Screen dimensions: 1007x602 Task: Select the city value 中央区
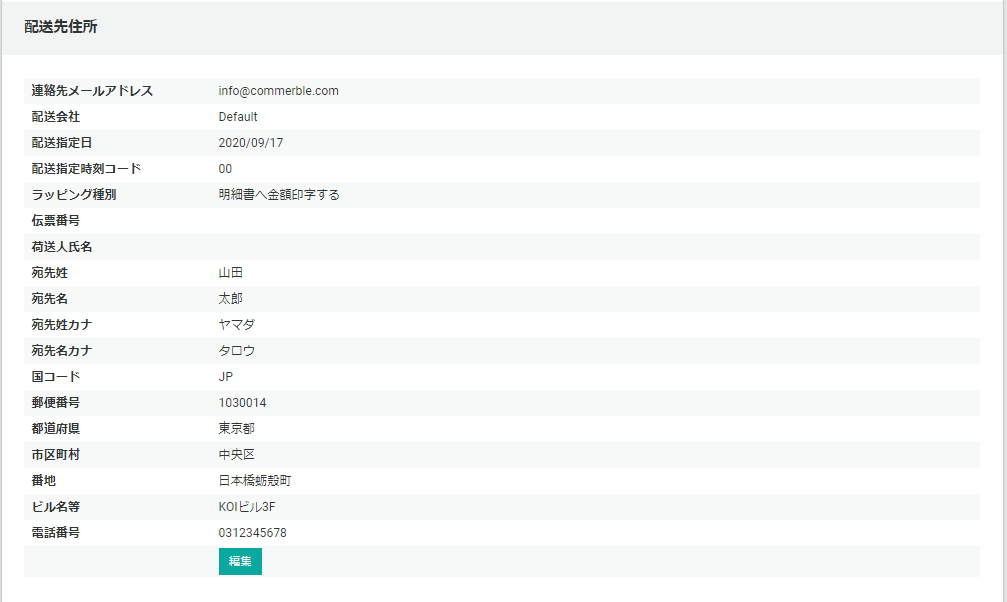[x=236, y=455]
